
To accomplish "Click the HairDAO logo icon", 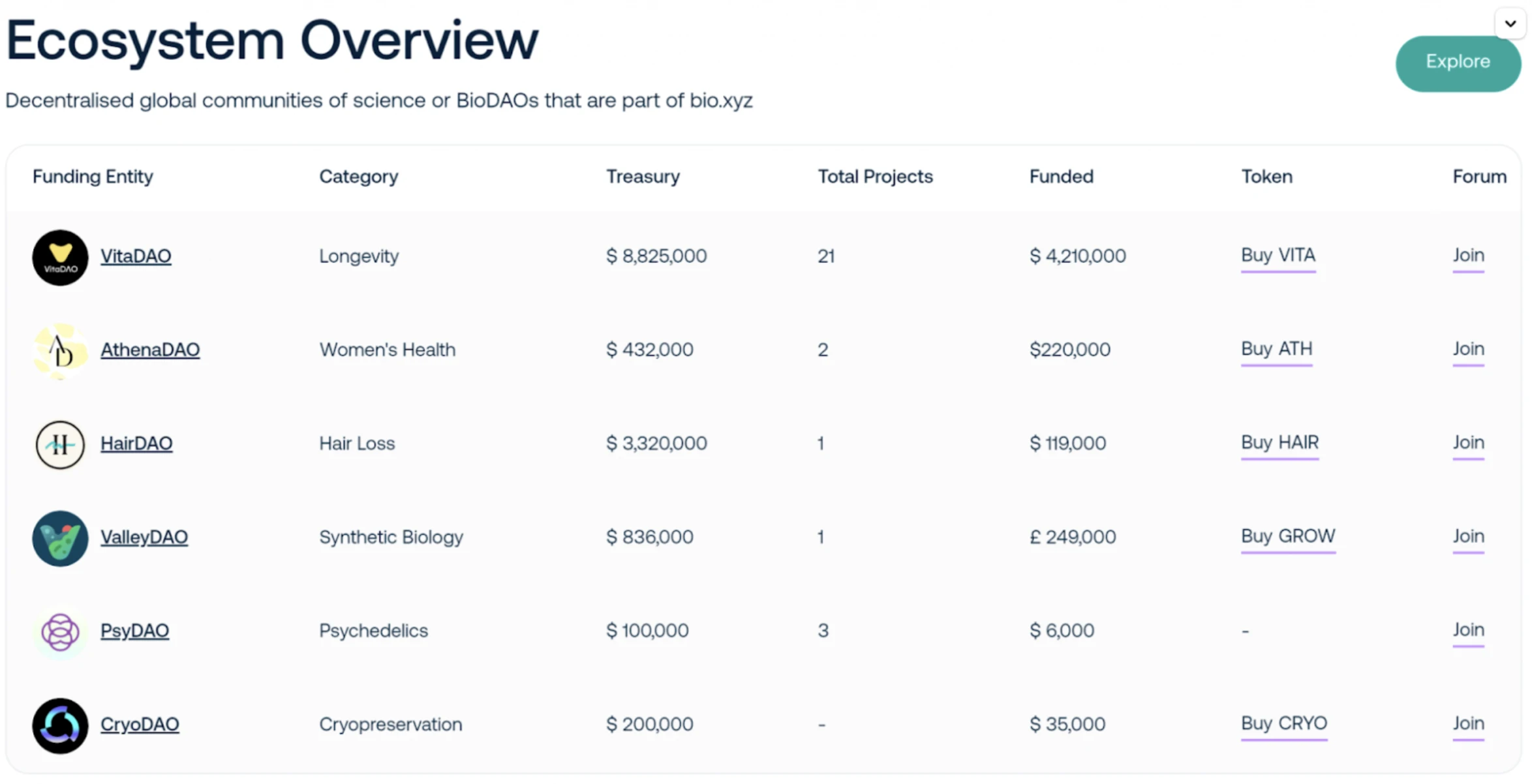I will pos(60,444).
